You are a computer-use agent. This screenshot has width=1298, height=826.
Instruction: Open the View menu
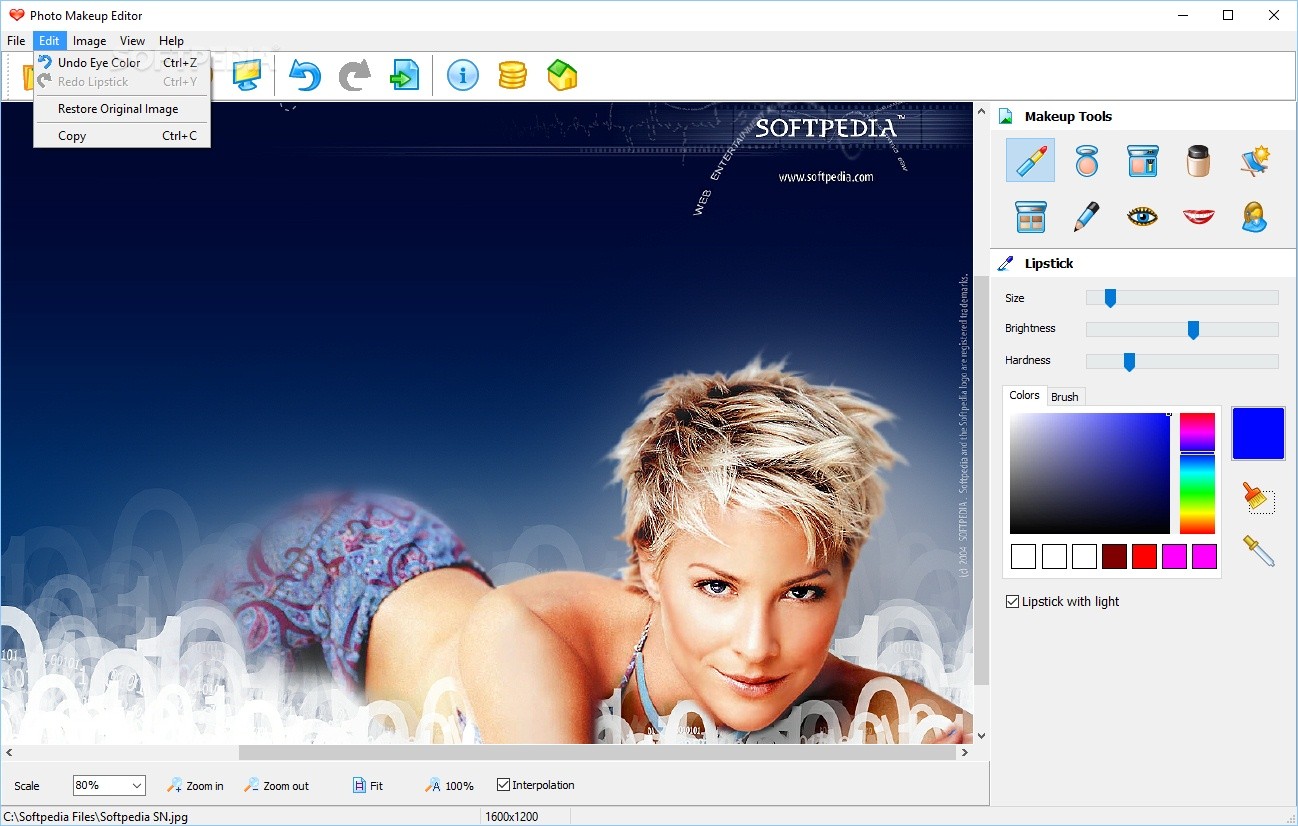132,41
